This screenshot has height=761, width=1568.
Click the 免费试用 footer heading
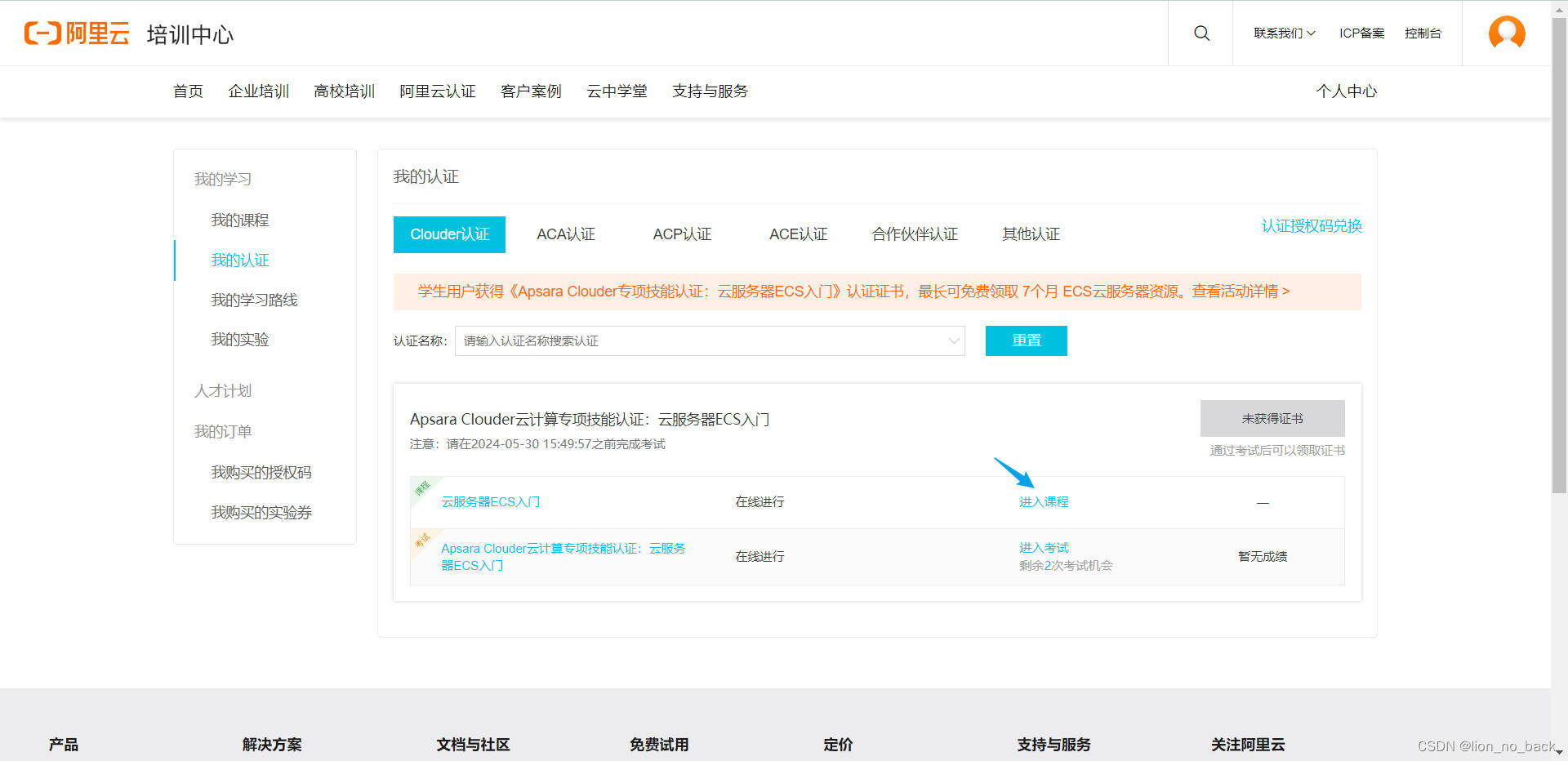(659, 745)
